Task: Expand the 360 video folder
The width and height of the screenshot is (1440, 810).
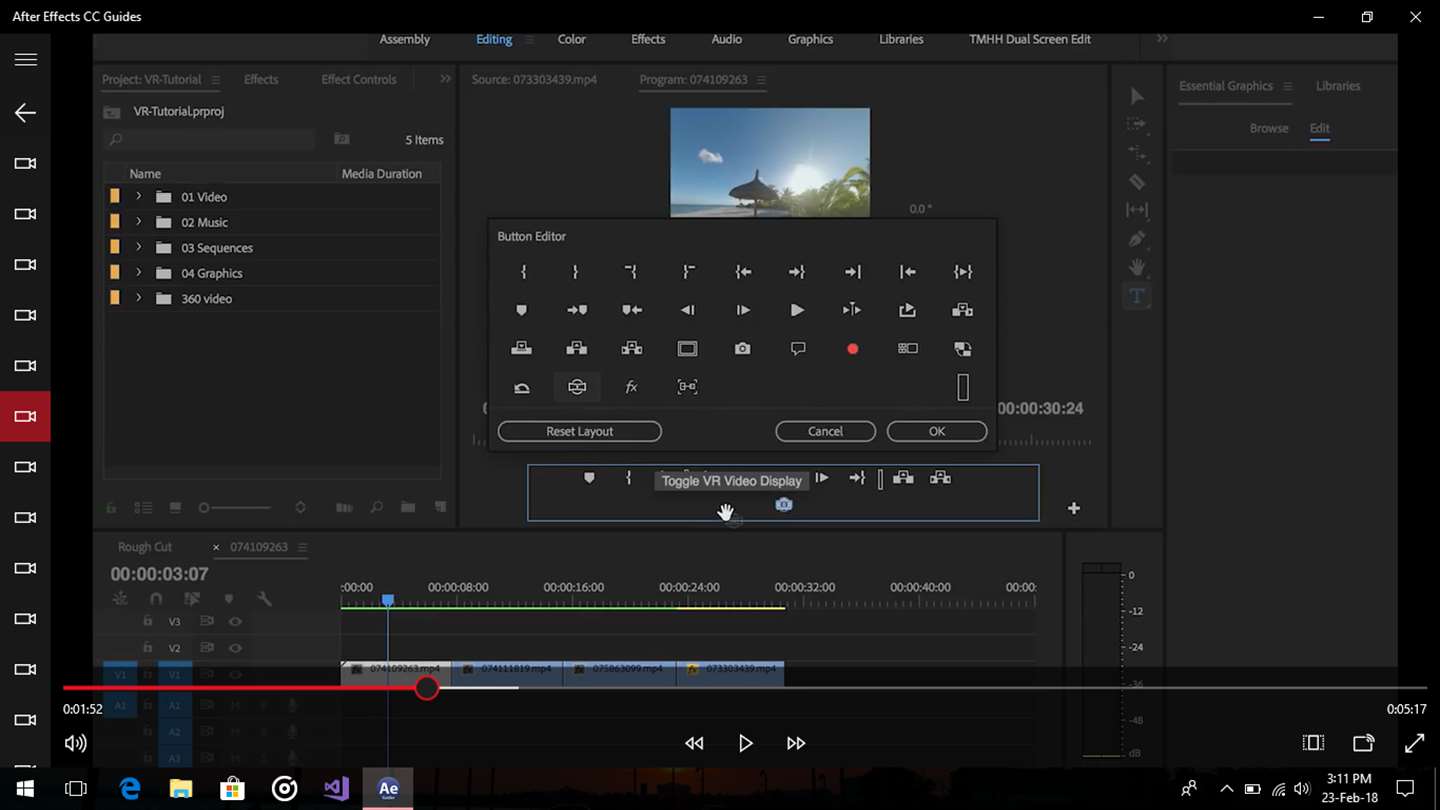Action: tap(139, 298)
